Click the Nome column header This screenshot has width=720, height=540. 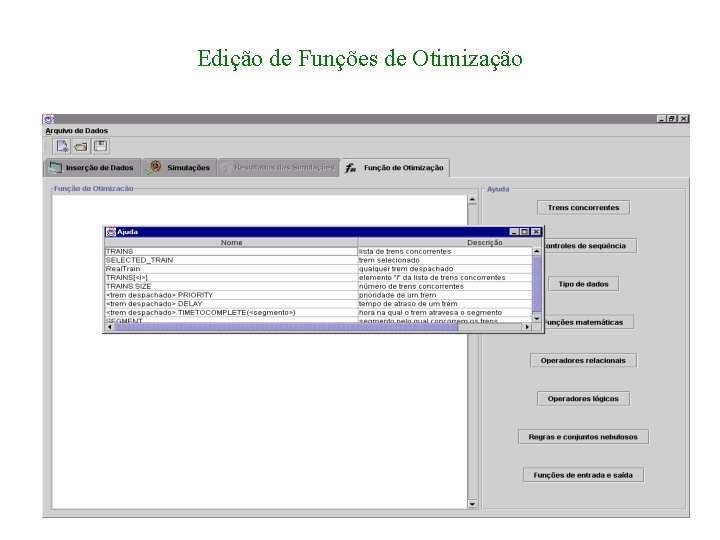tap(231, 242)
